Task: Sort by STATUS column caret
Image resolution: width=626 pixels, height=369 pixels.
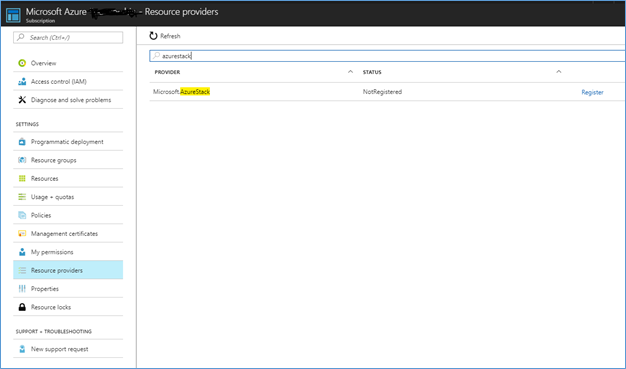Action: [x=559, y=72]
